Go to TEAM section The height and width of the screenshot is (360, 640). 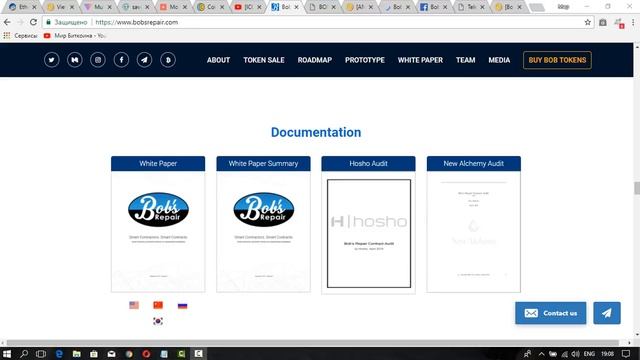point(465,60)
